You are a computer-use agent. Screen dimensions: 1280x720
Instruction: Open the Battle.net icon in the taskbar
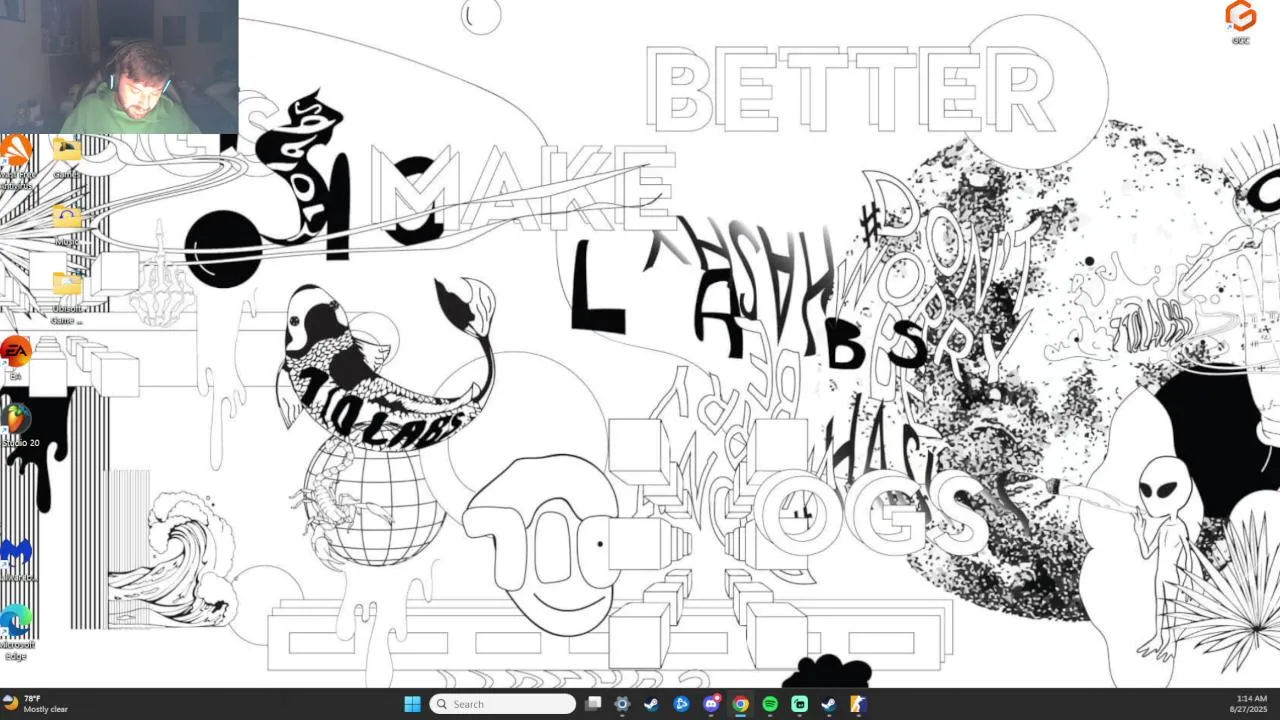pos(682,704)
